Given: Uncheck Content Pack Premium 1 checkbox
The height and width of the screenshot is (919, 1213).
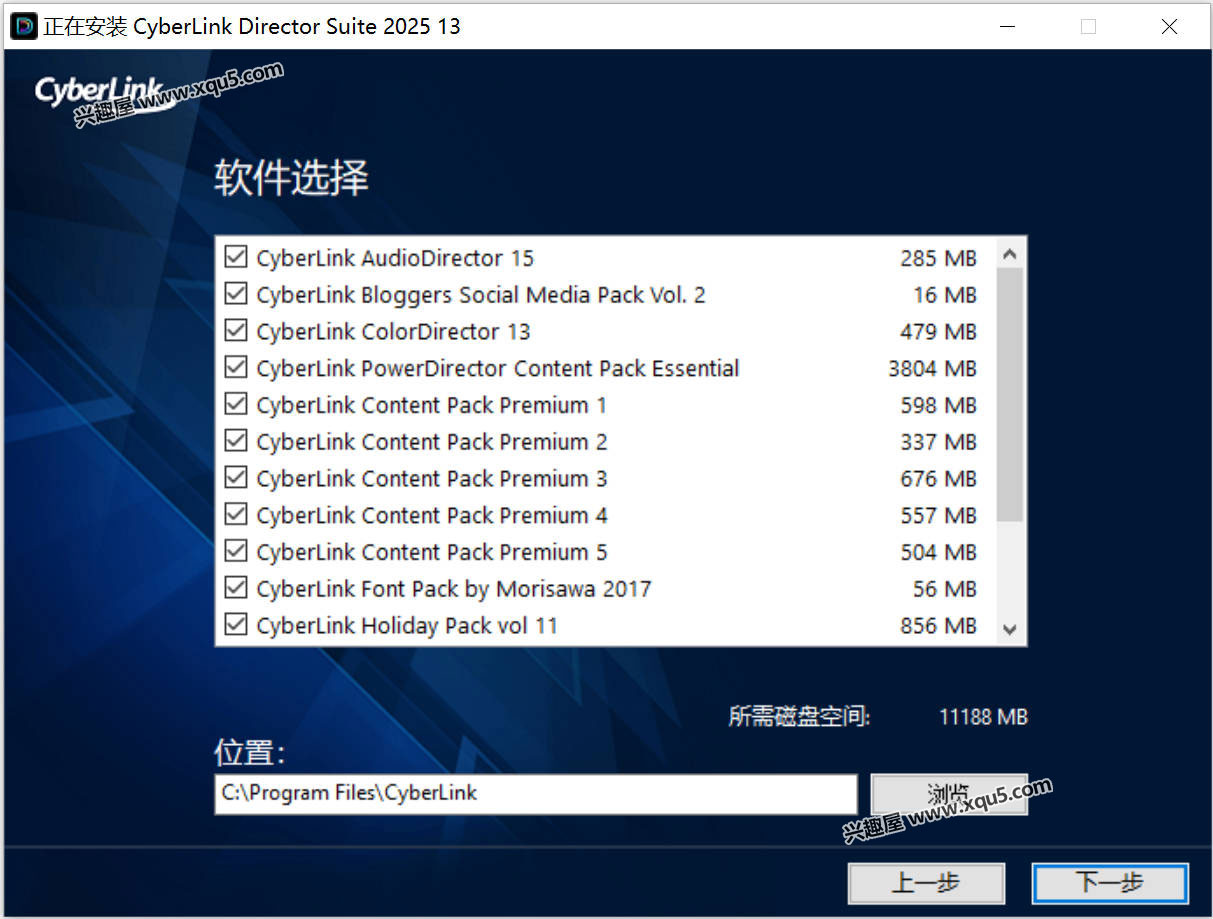Looking at the screenshot, I should 236,404.
